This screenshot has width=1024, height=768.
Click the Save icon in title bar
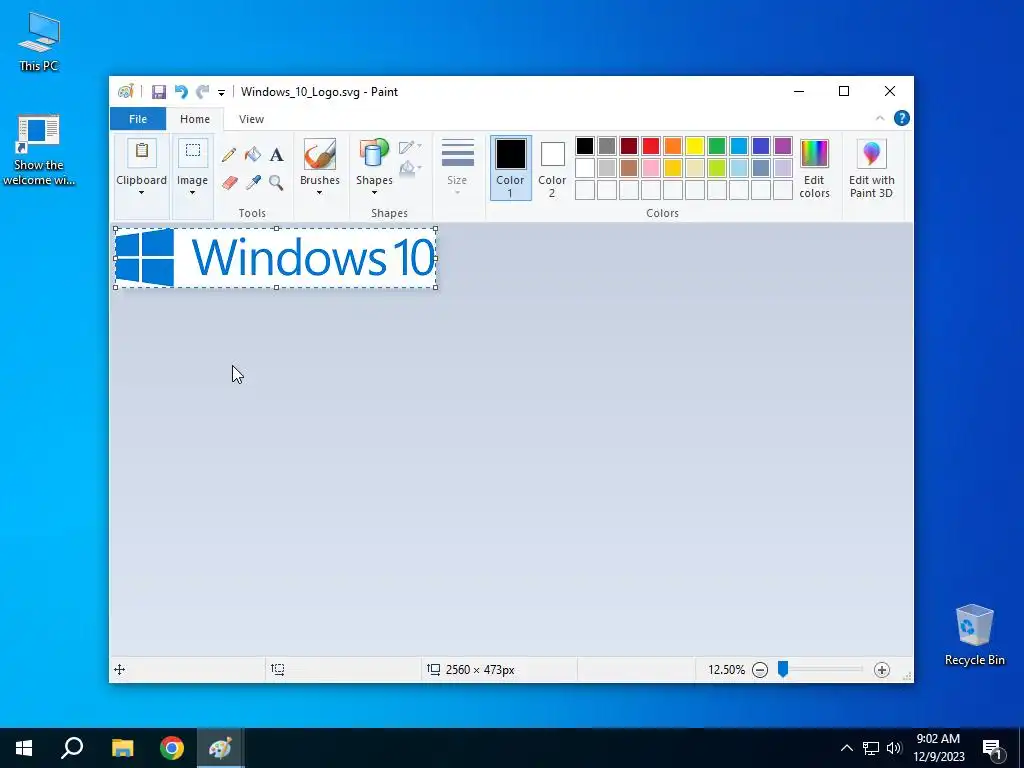point(159,92)
